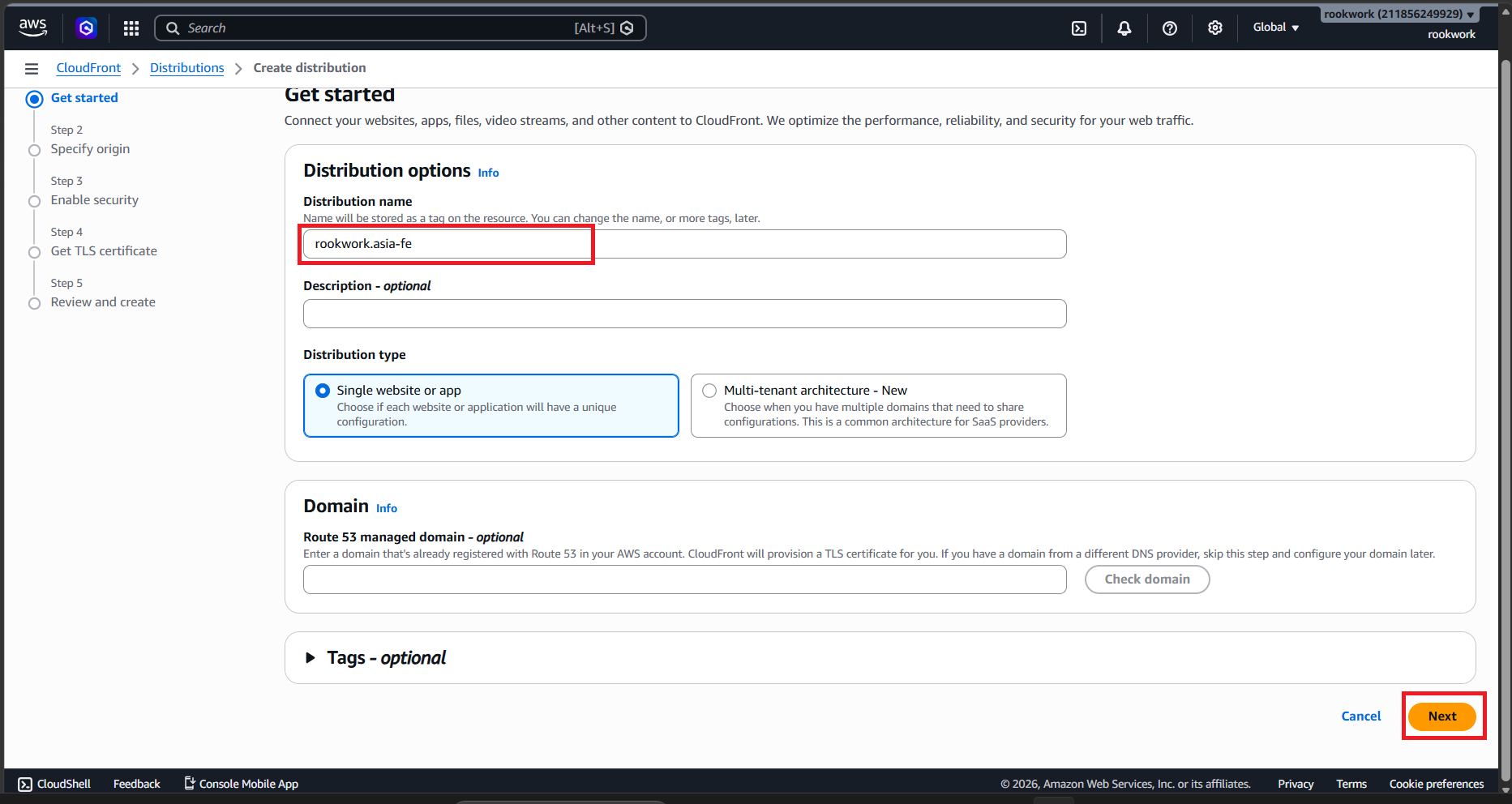Open Info link beside Distribution options
This screenshot has height=804, width=1512.
488,173
